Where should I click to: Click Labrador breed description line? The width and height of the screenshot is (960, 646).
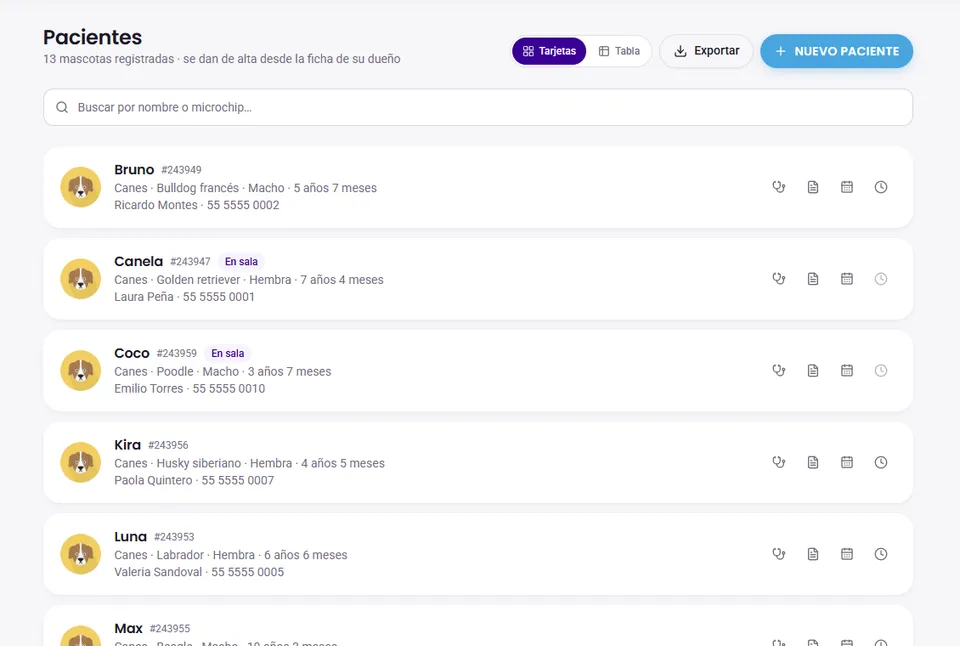231,555
